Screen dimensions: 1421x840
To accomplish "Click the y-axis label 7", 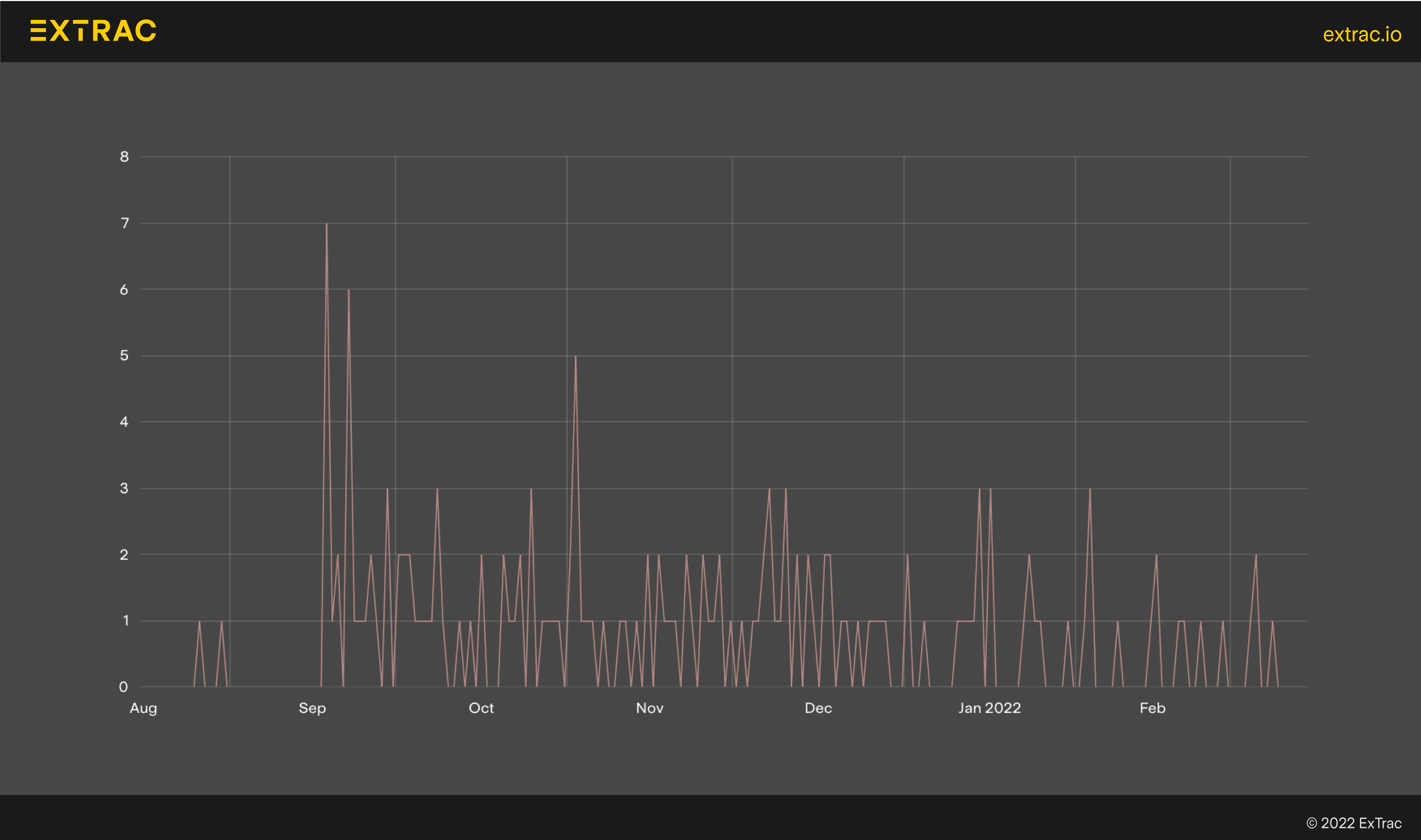I will click(125, 223).
